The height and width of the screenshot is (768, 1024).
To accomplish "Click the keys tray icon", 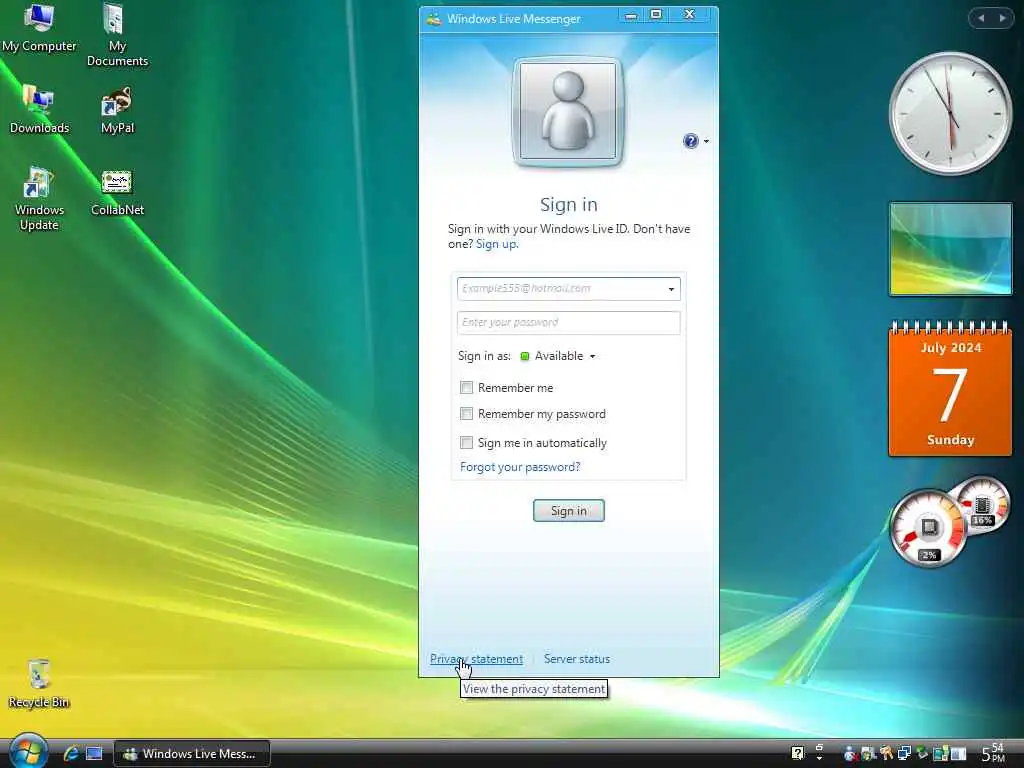I will click(x=886, y=753).
